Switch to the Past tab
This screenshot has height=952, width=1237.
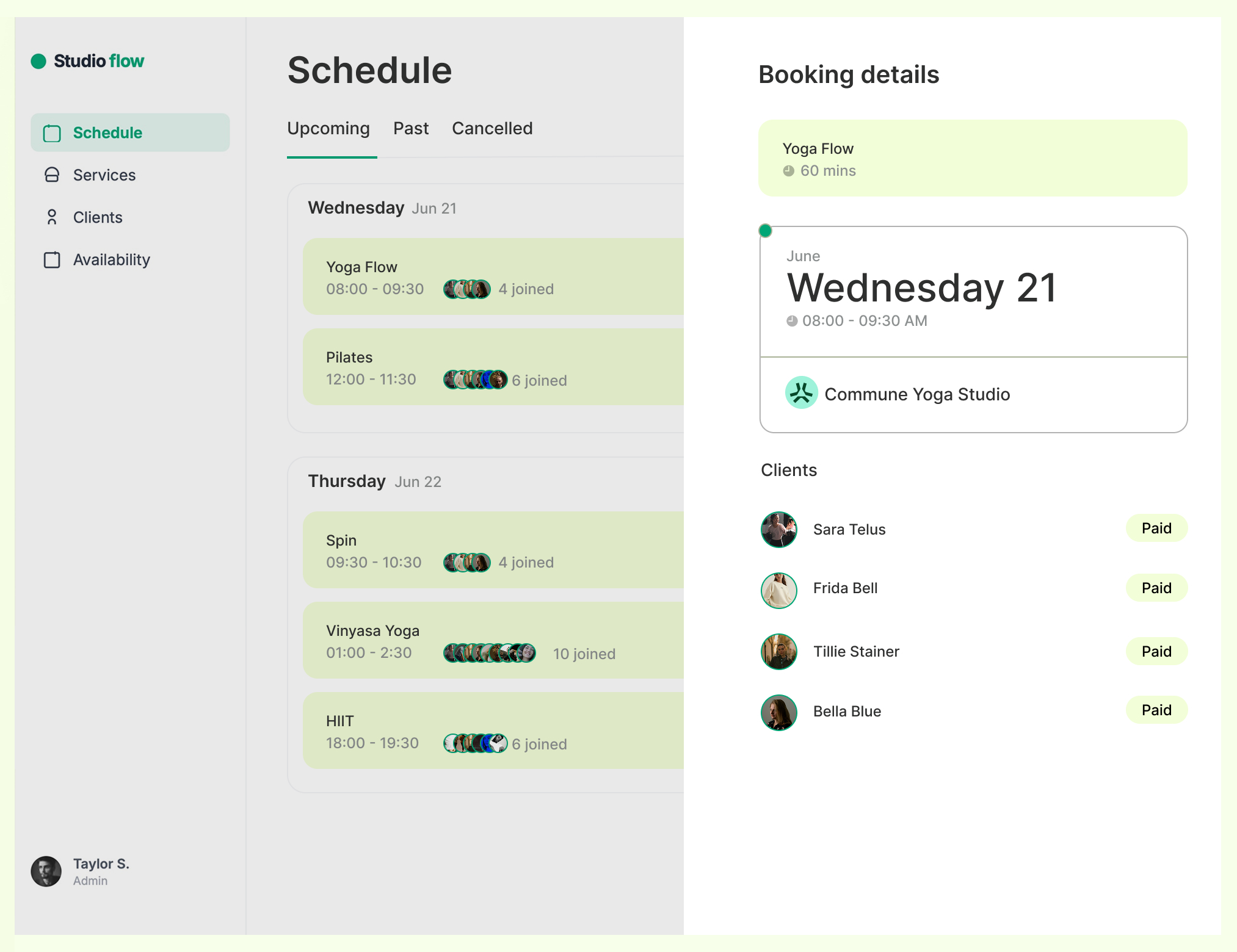(410, 129)
